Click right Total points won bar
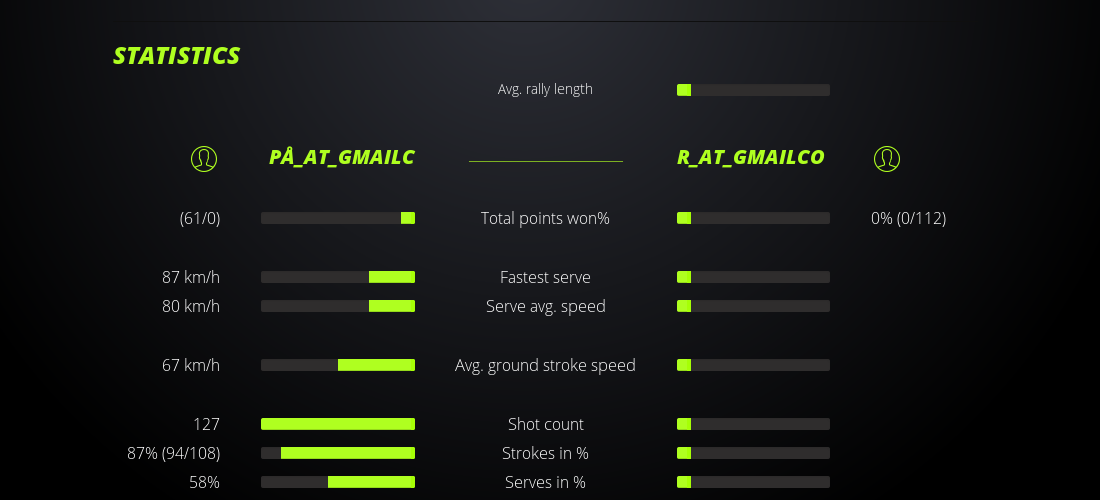Screen dimensions: 1100x500 coord(753,218)
